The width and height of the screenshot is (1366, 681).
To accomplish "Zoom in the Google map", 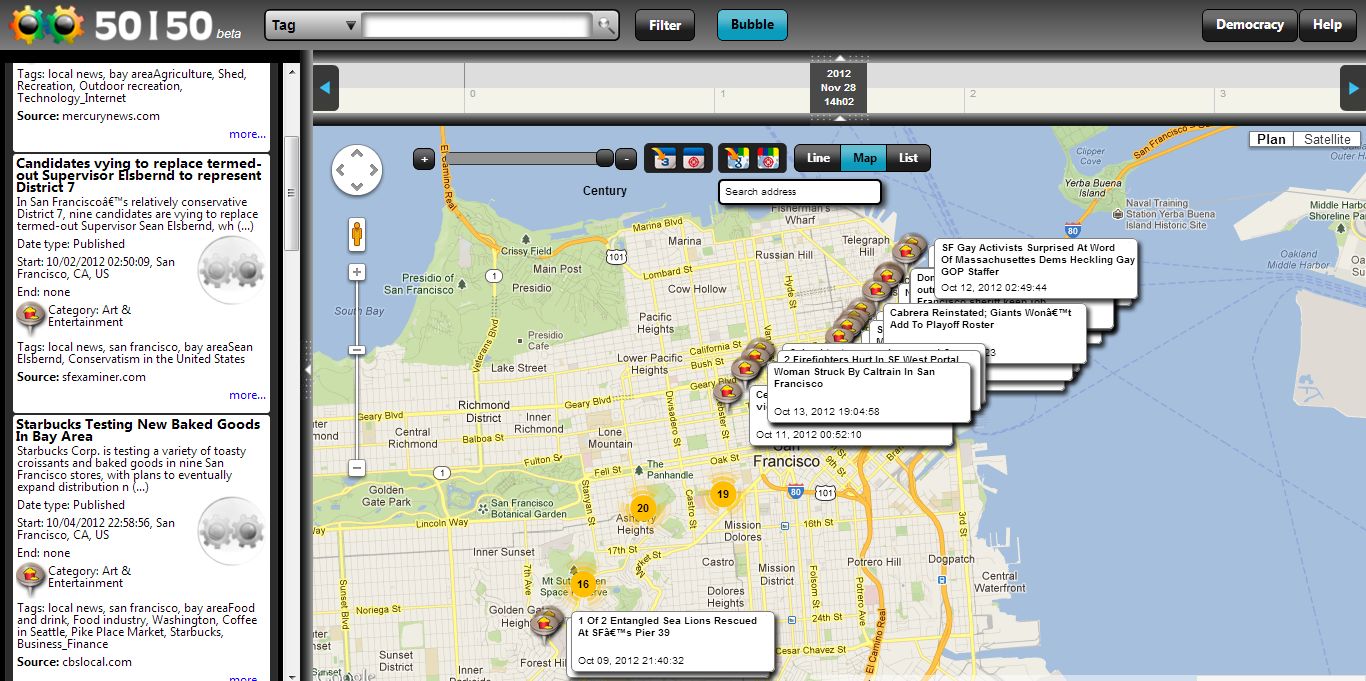I will [357, 272].
